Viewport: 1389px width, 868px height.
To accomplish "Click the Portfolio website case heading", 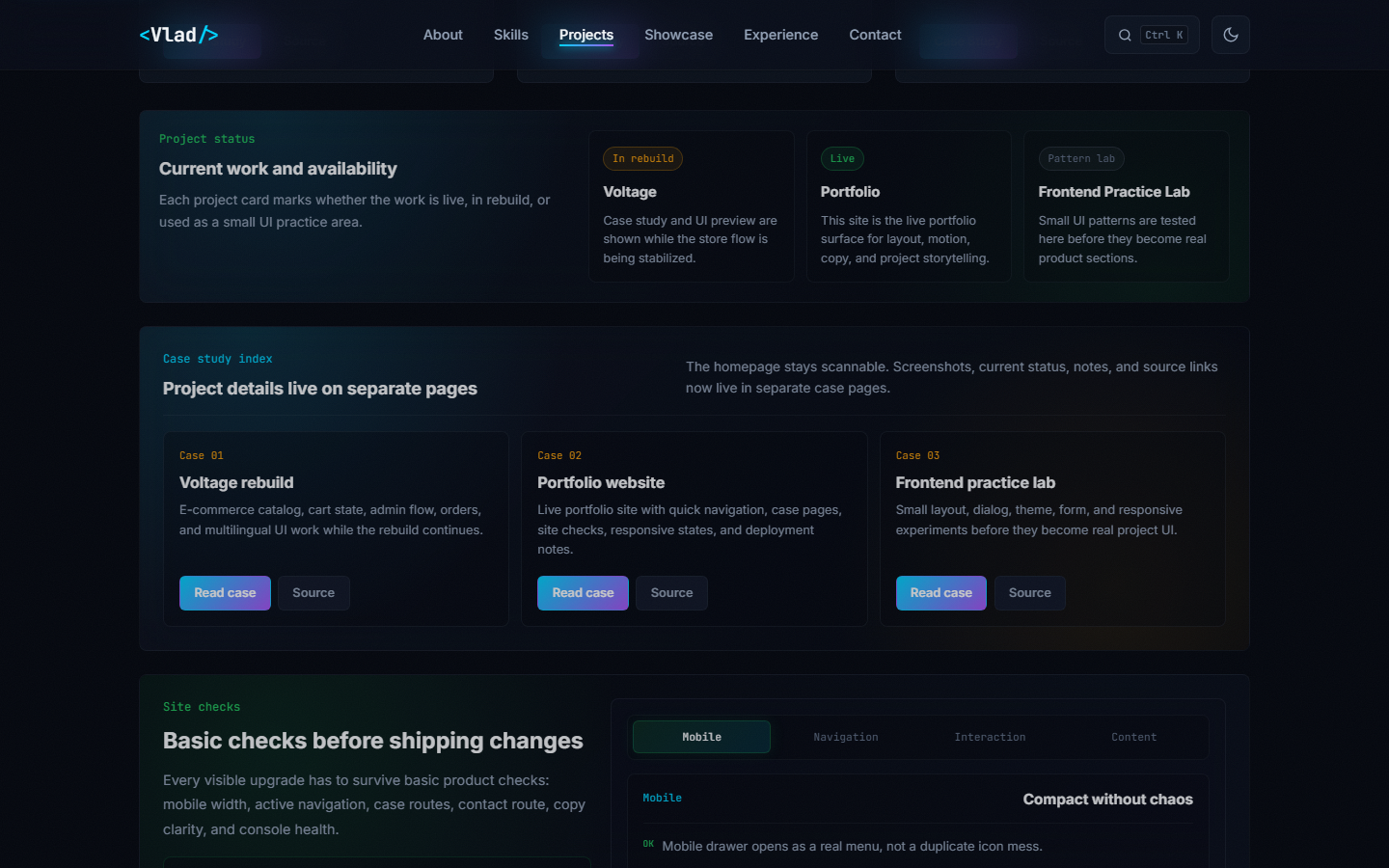I will 601,482.
